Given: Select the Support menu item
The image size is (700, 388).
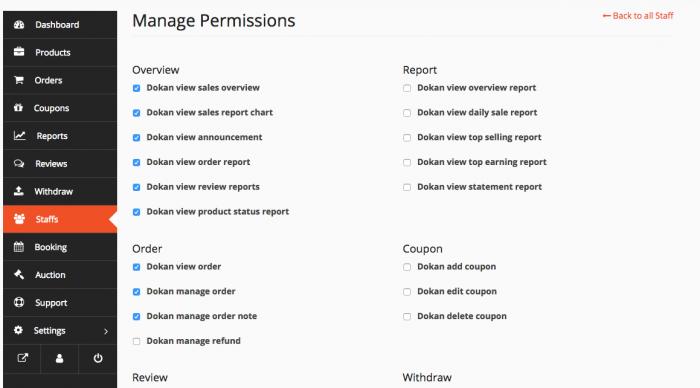Looking at the screenshot, I should tap(60, 302).
